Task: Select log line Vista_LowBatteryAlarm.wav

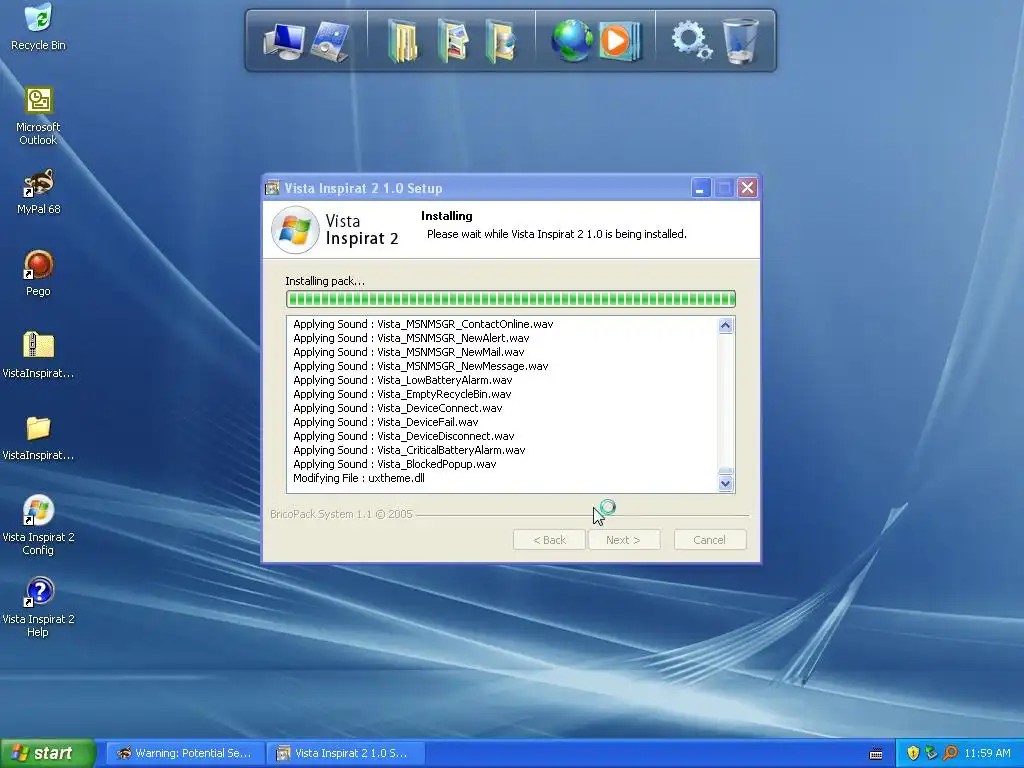Action: pos(403,380)
